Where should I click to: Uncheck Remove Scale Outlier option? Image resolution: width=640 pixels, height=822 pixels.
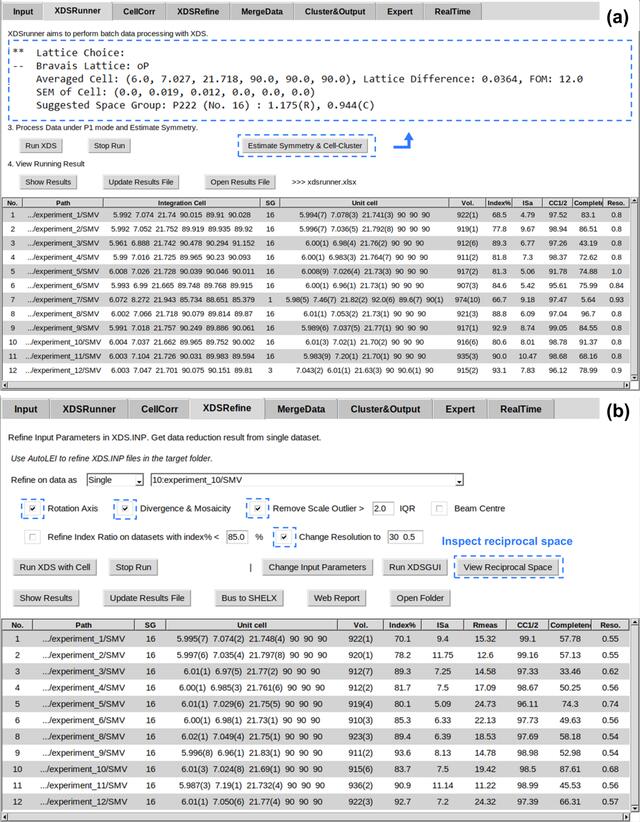[257, 509]
